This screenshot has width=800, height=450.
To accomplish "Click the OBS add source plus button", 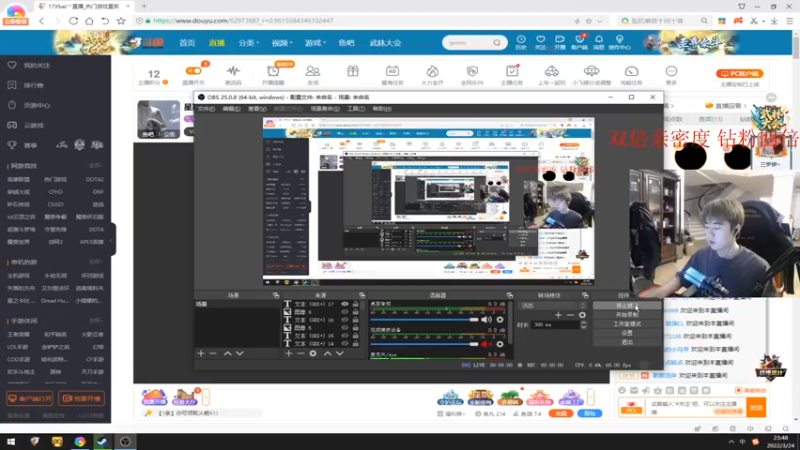I will [x=289, y=353].
